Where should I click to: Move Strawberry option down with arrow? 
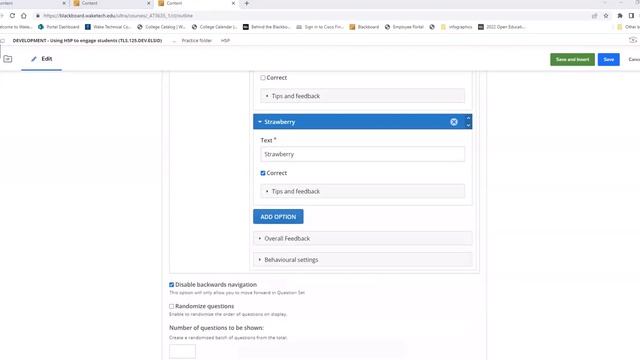[x=468, y=125]
